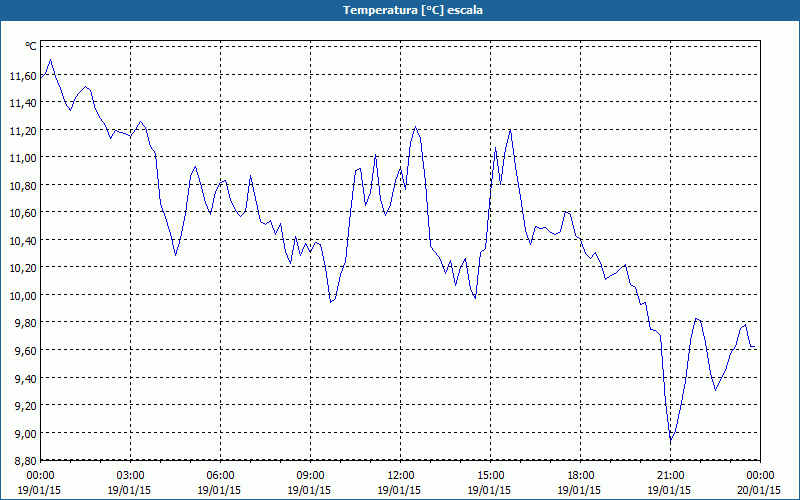
Task: Click the 'Temperatura [°C] escala' title bar
Action: pos(400,10)
